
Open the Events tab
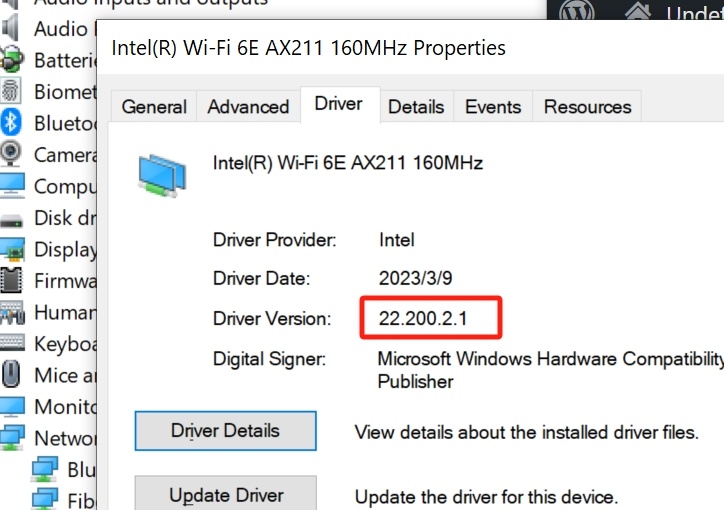(493, 107)
